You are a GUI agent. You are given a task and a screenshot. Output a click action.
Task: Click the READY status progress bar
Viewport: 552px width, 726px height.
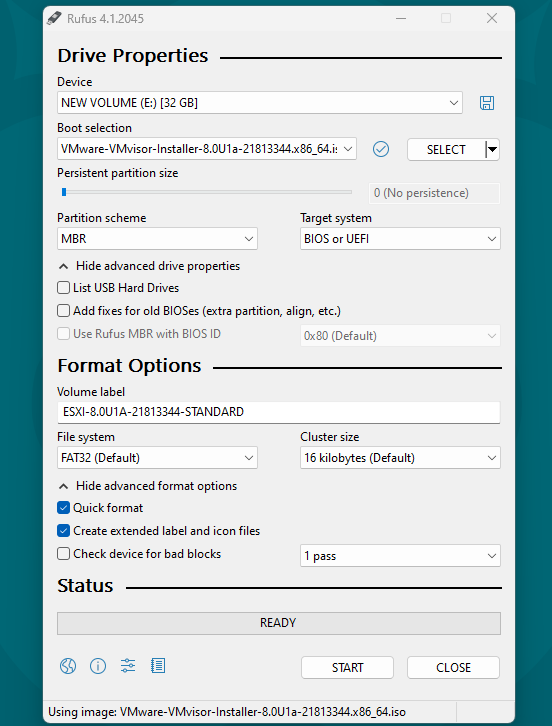[x=279, y=623]
